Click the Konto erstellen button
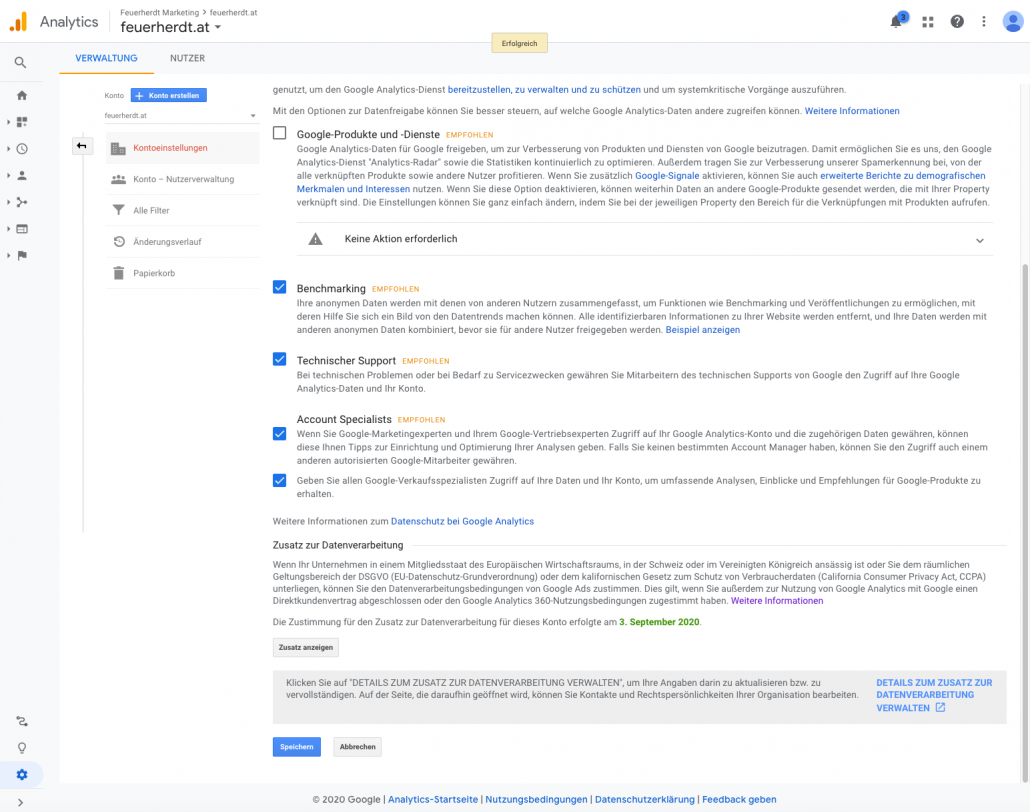 [x=169, y=95]
